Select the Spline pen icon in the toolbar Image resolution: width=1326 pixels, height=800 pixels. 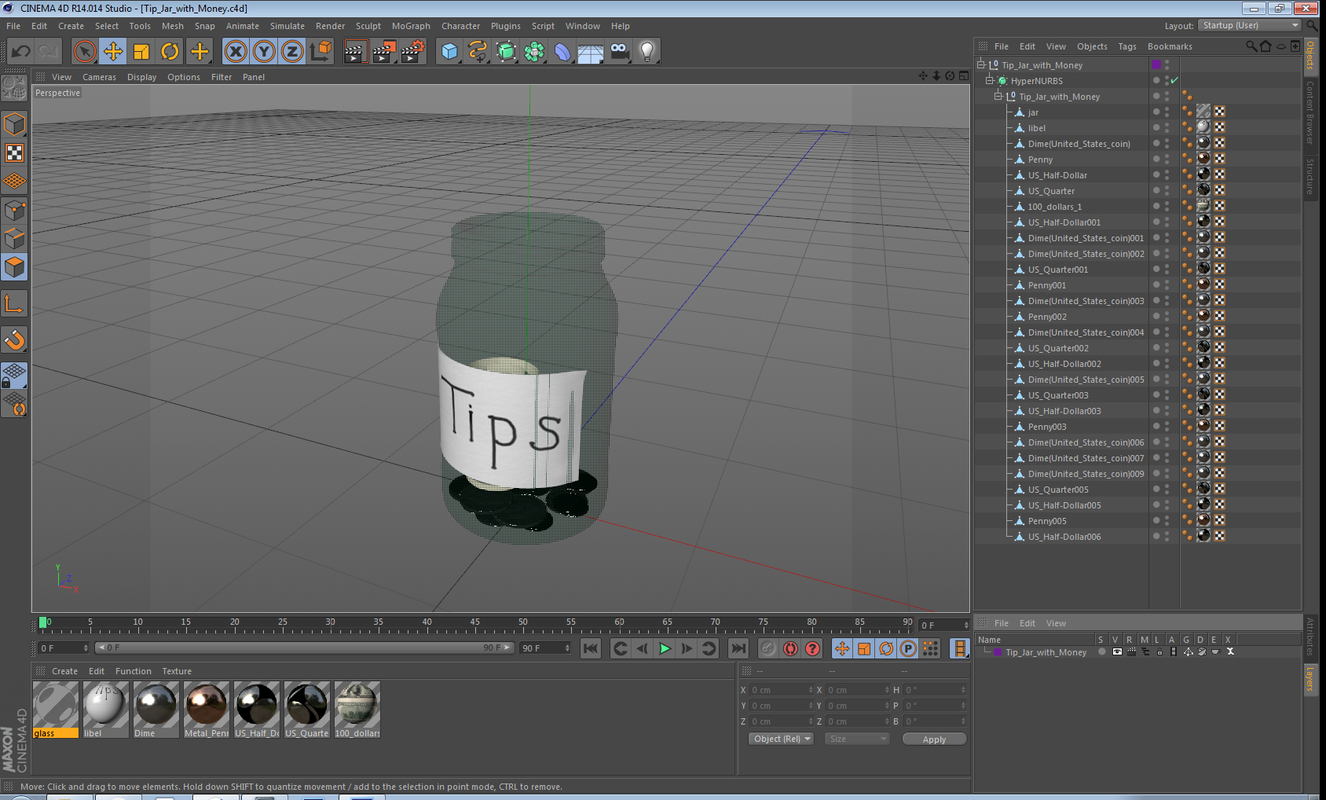click(476, 51)
